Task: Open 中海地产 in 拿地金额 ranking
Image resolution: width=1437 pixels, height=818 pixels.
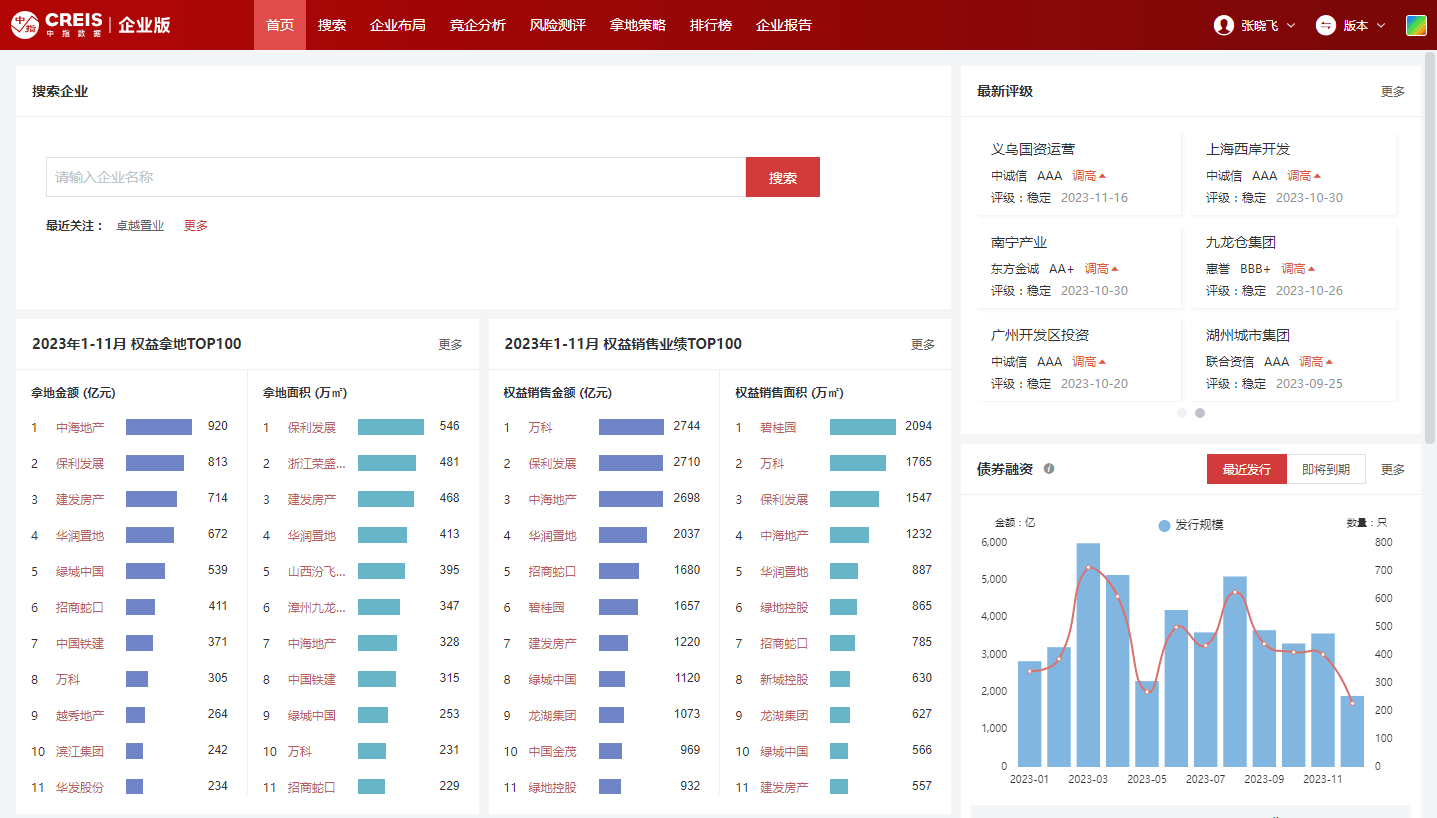Action: point(80,428)
